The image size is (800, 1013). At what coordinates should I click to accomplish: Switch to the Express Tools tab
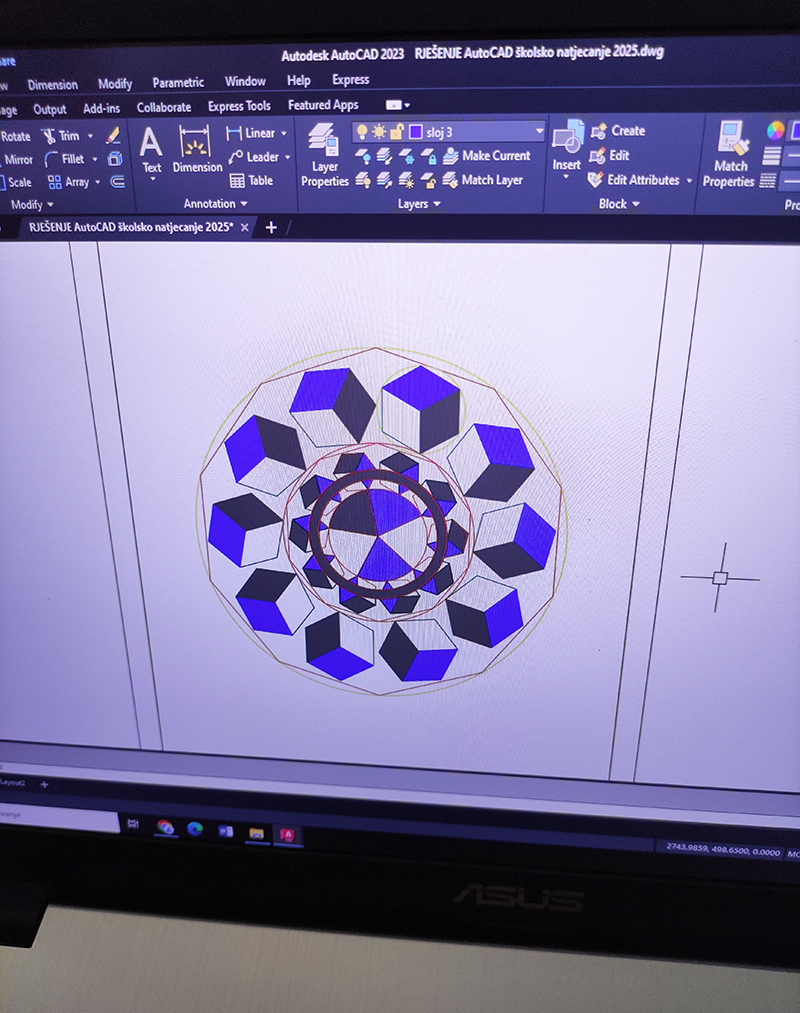click(x=239, y=107)
